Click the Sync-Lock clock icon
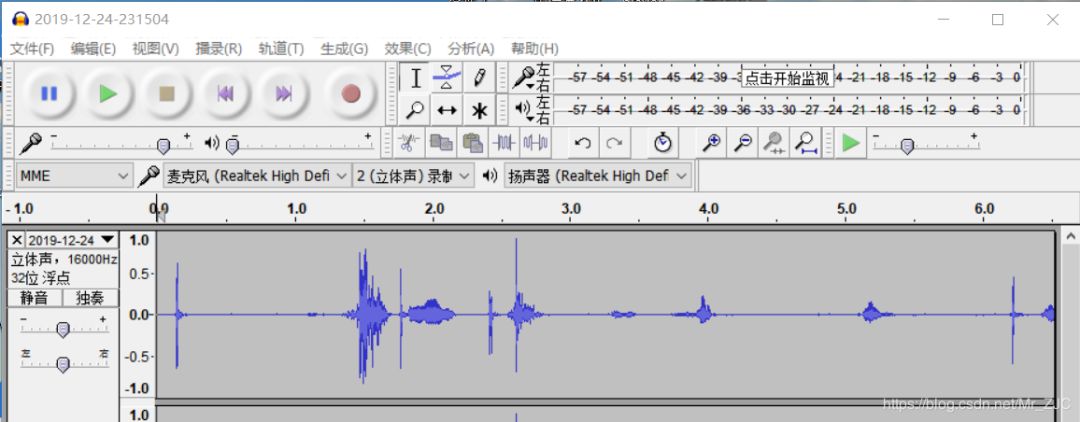Viewport: 1080px width, 422px height. pos(663,143)
